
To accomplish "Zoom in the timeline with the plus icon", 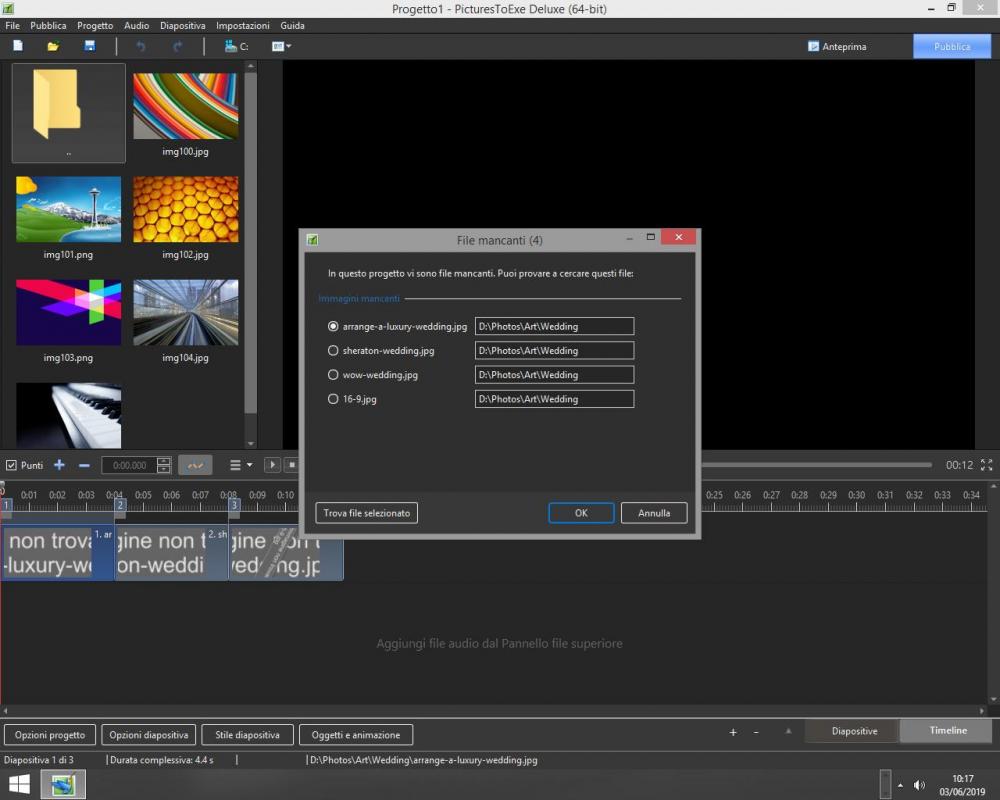I will click(x=733, y=732).
